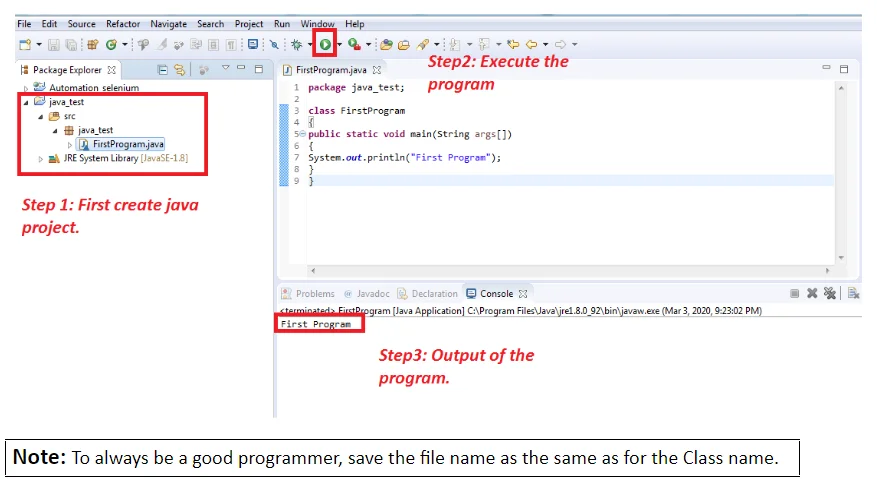Click the Save All icon

click(x=71, y=45)
